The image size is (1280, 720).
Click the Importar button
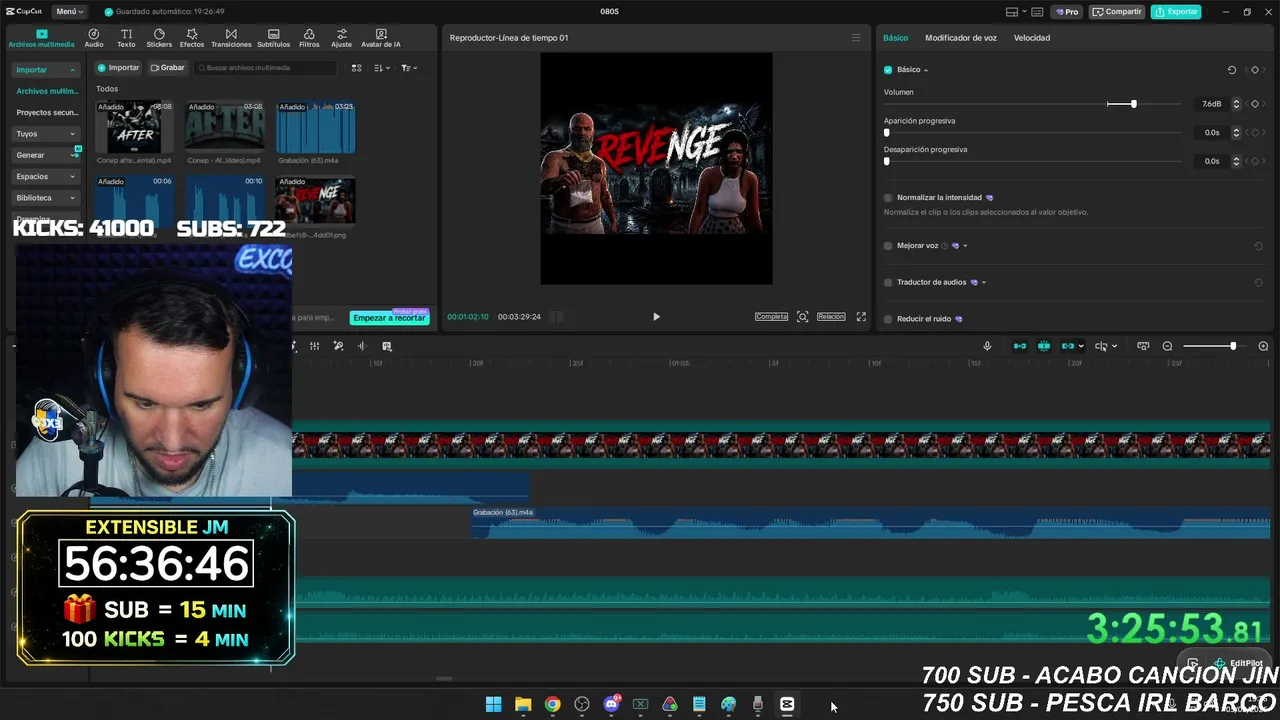pyautogui.click(x=118, y=68)
